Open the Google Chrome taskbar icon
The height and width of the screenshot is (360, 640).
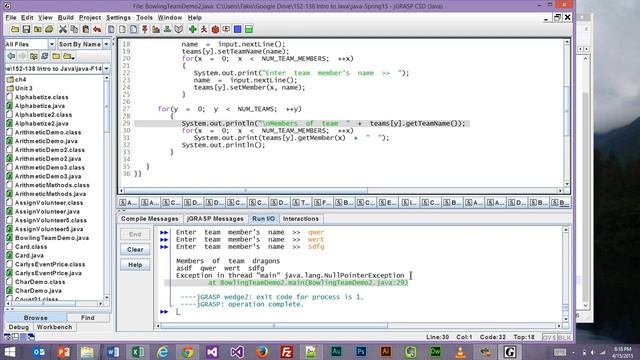pos(187,351)
